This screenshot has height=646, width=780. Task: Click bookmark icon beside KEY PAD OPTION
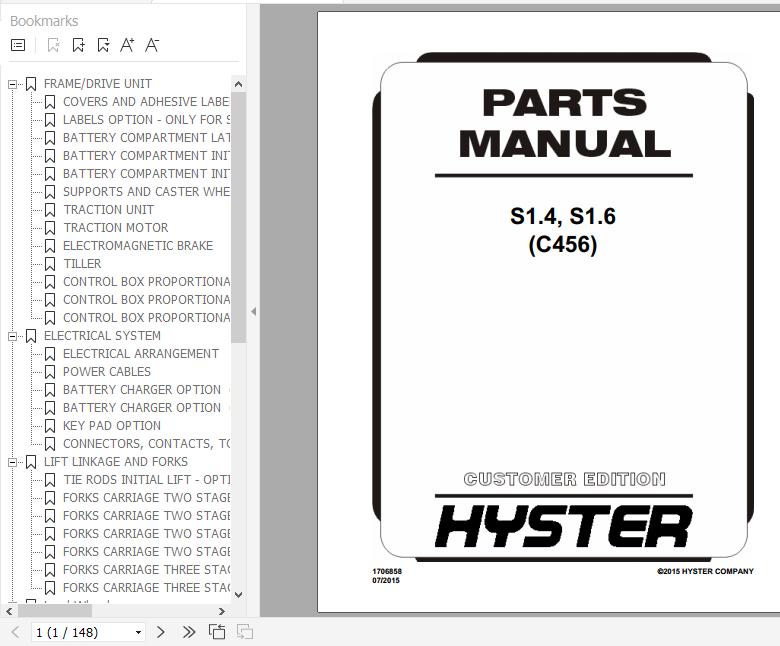[50, 426]
